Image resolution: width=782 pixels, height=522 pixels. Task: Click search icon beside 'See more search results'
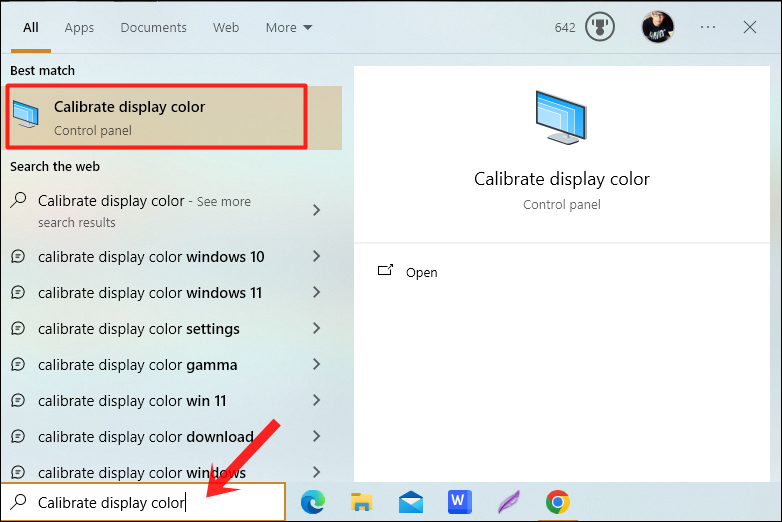18,200
